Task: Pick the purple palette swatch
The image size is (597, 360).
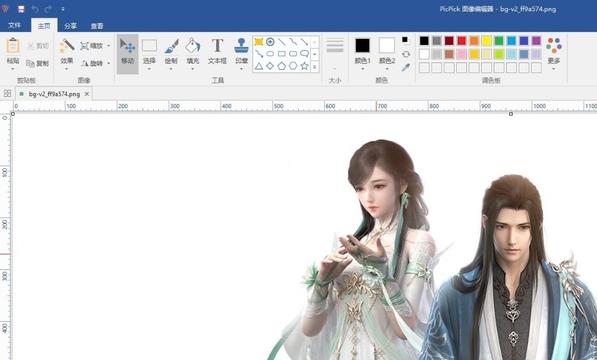Action: pyautogui.click(x=536, y=41)
